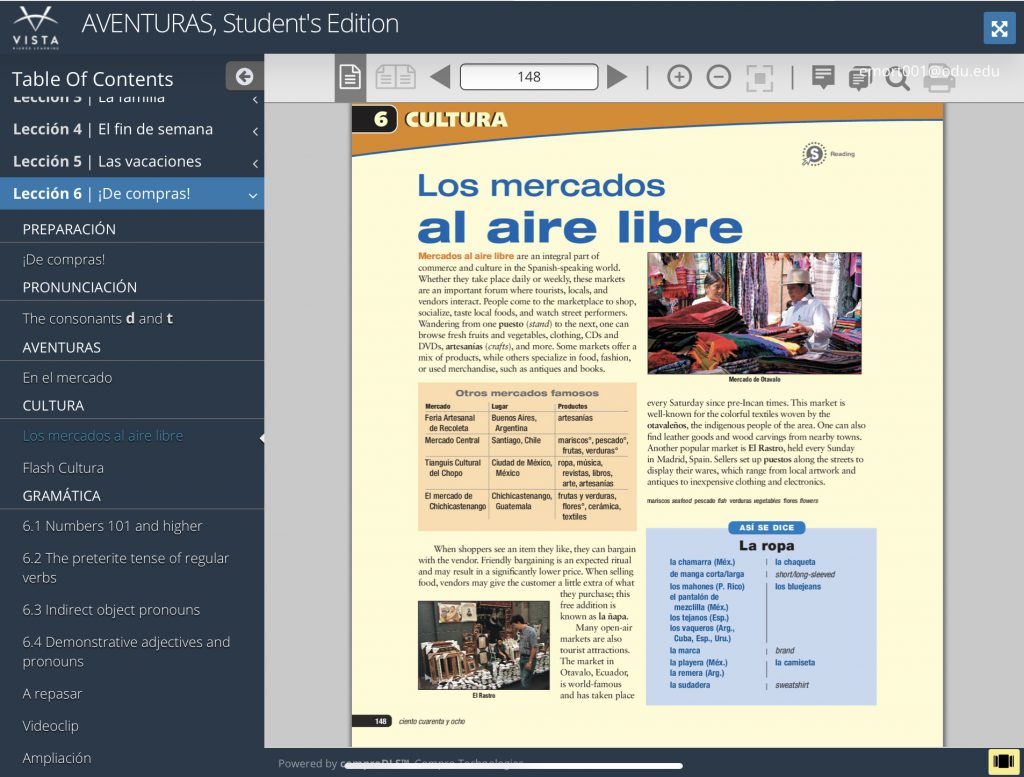
Task: Open the ¡De compras! subsection link
Action: coord(63,259)
